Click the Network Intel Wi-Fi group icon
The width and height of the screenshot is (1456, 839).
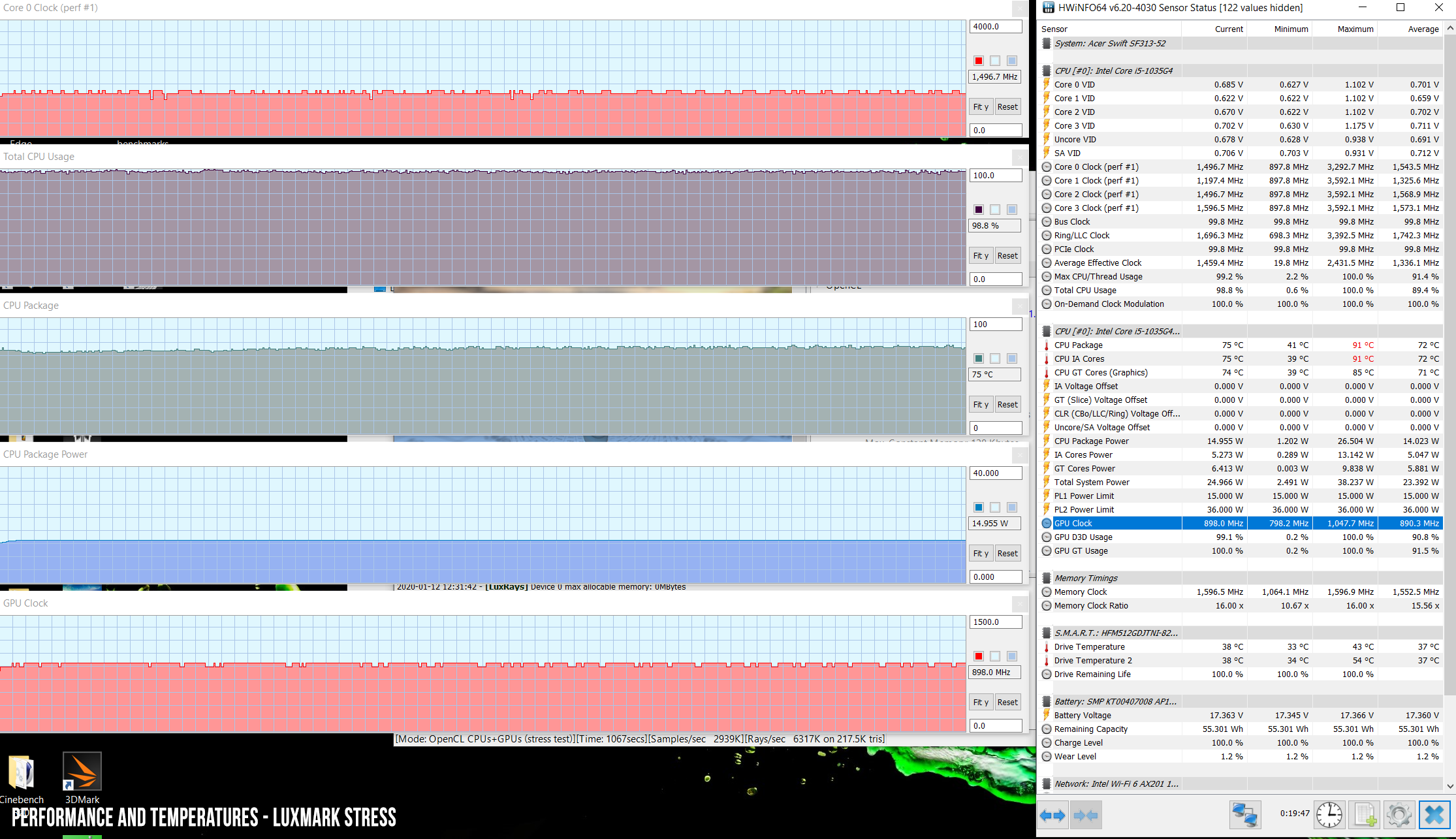coord(1047,784)
